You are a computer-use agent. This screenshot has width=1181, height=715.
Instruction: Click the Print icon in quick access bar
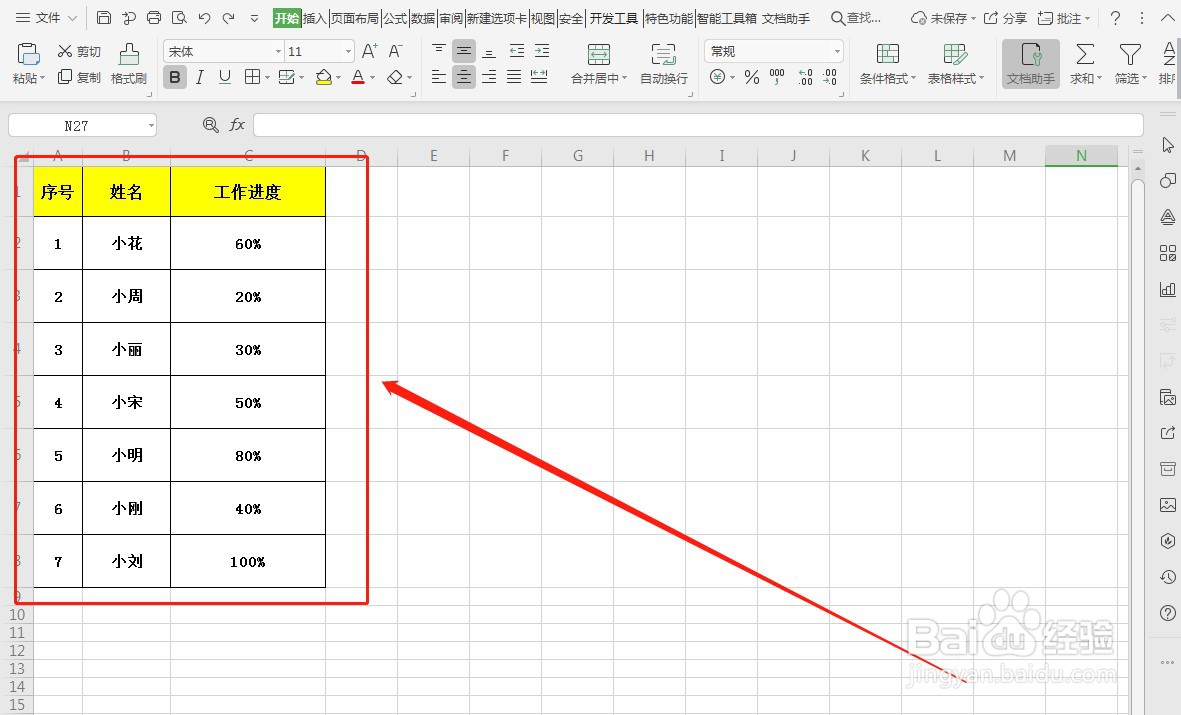[154, 17]
